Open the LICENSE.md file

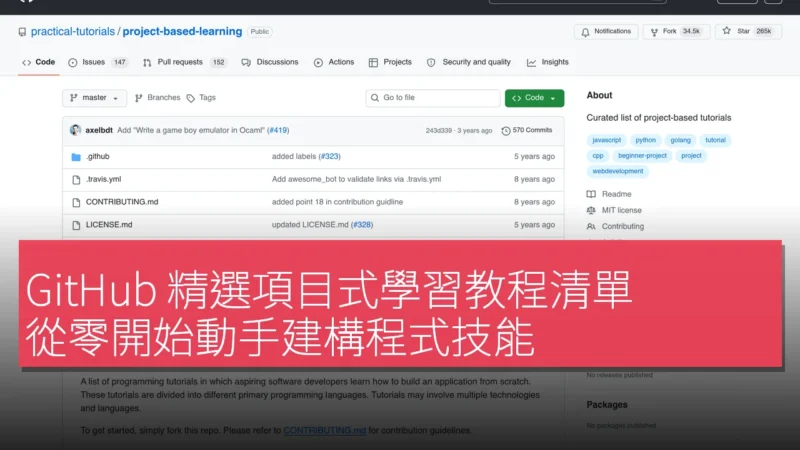[x=109, y=225]
